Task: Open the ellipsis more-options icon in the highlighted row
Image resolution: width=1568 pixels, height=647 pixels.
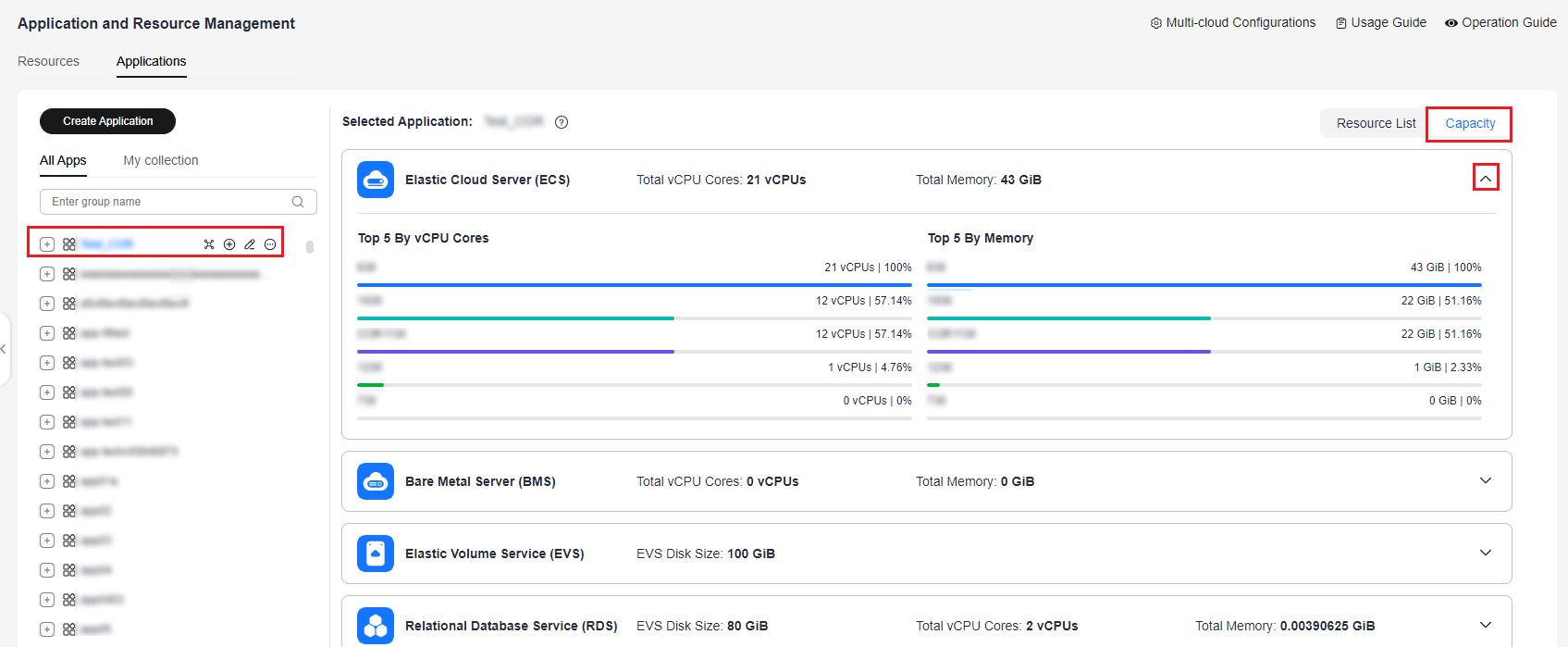Action: click(270, 244)
